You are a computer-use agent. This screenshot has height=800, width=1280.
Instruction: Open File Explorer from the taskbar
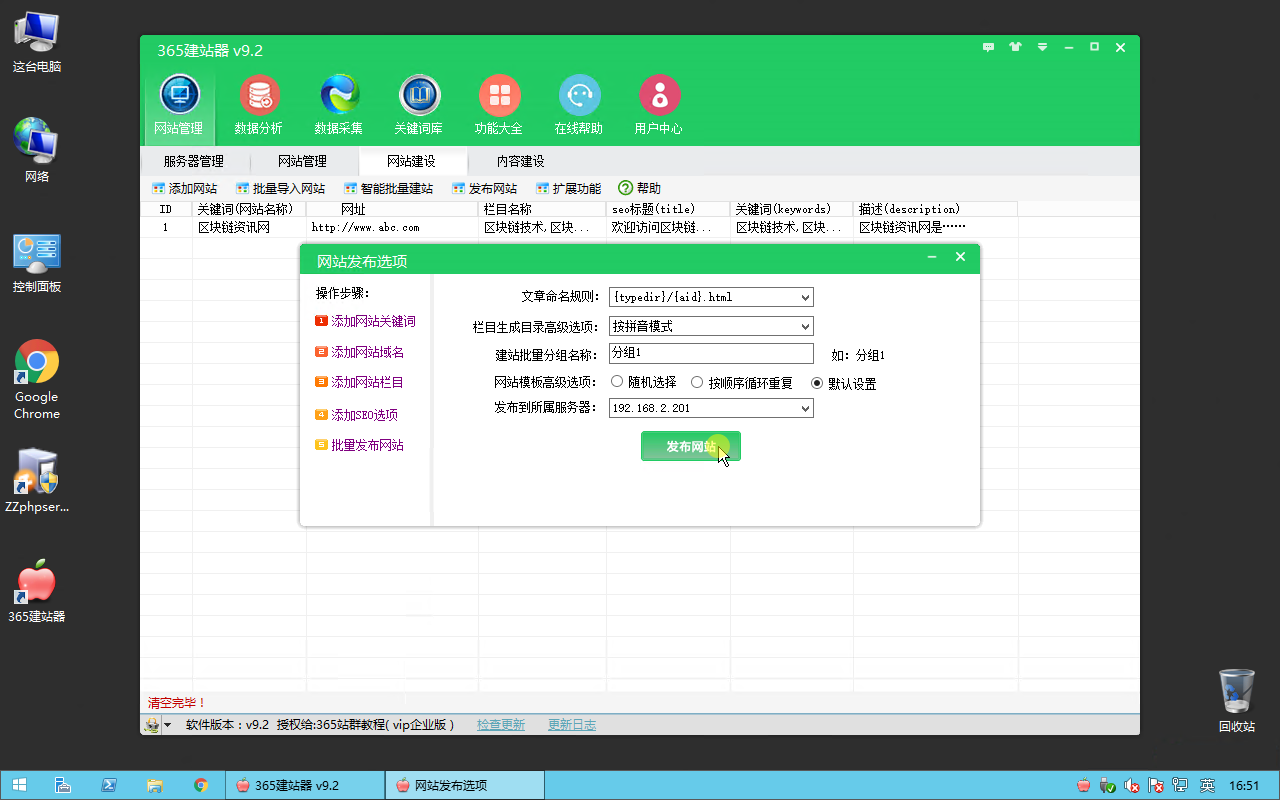tap(155, 785)
